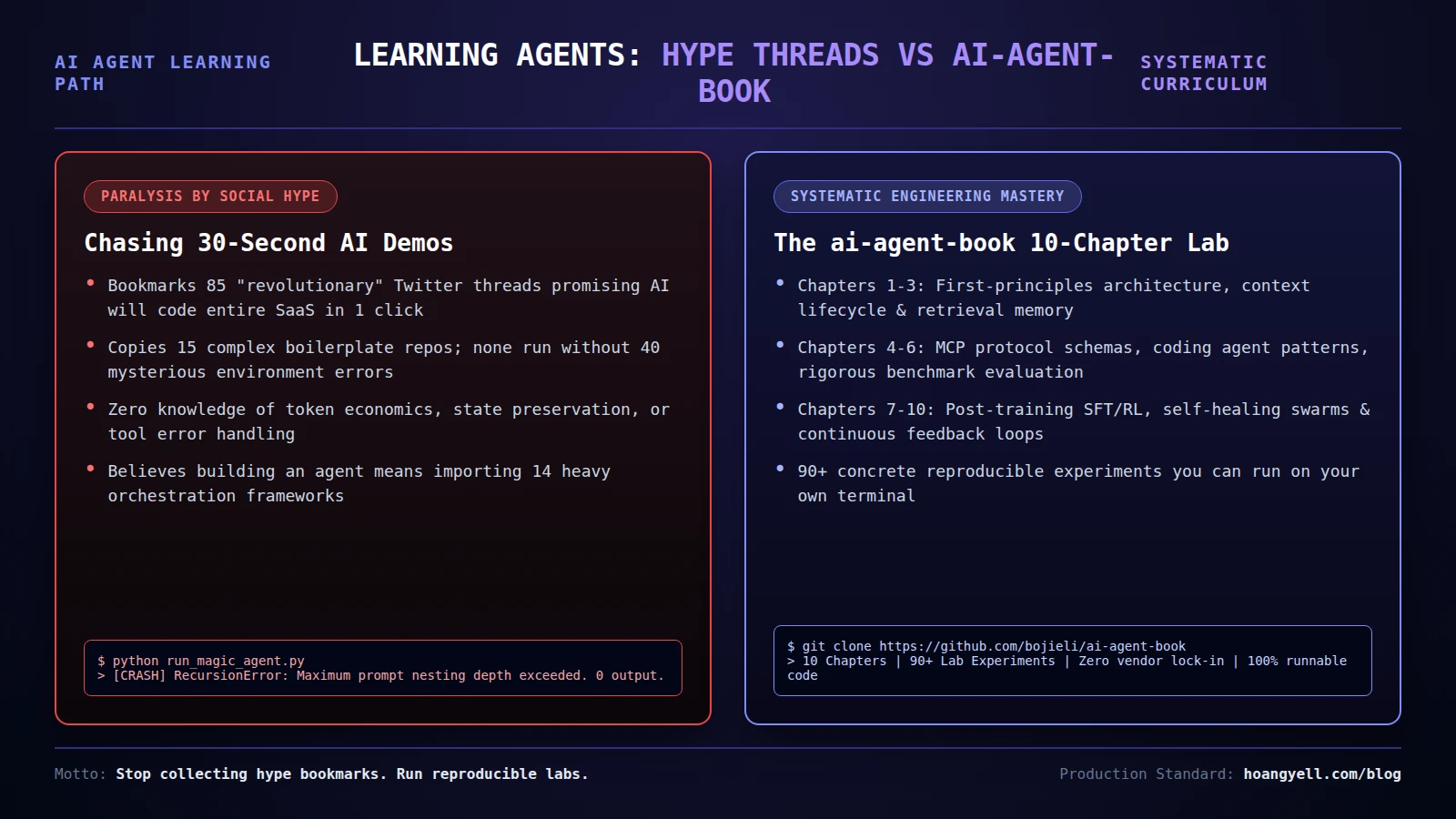Select the 'Chasing 30-Second AI Demos' heading

268,243
